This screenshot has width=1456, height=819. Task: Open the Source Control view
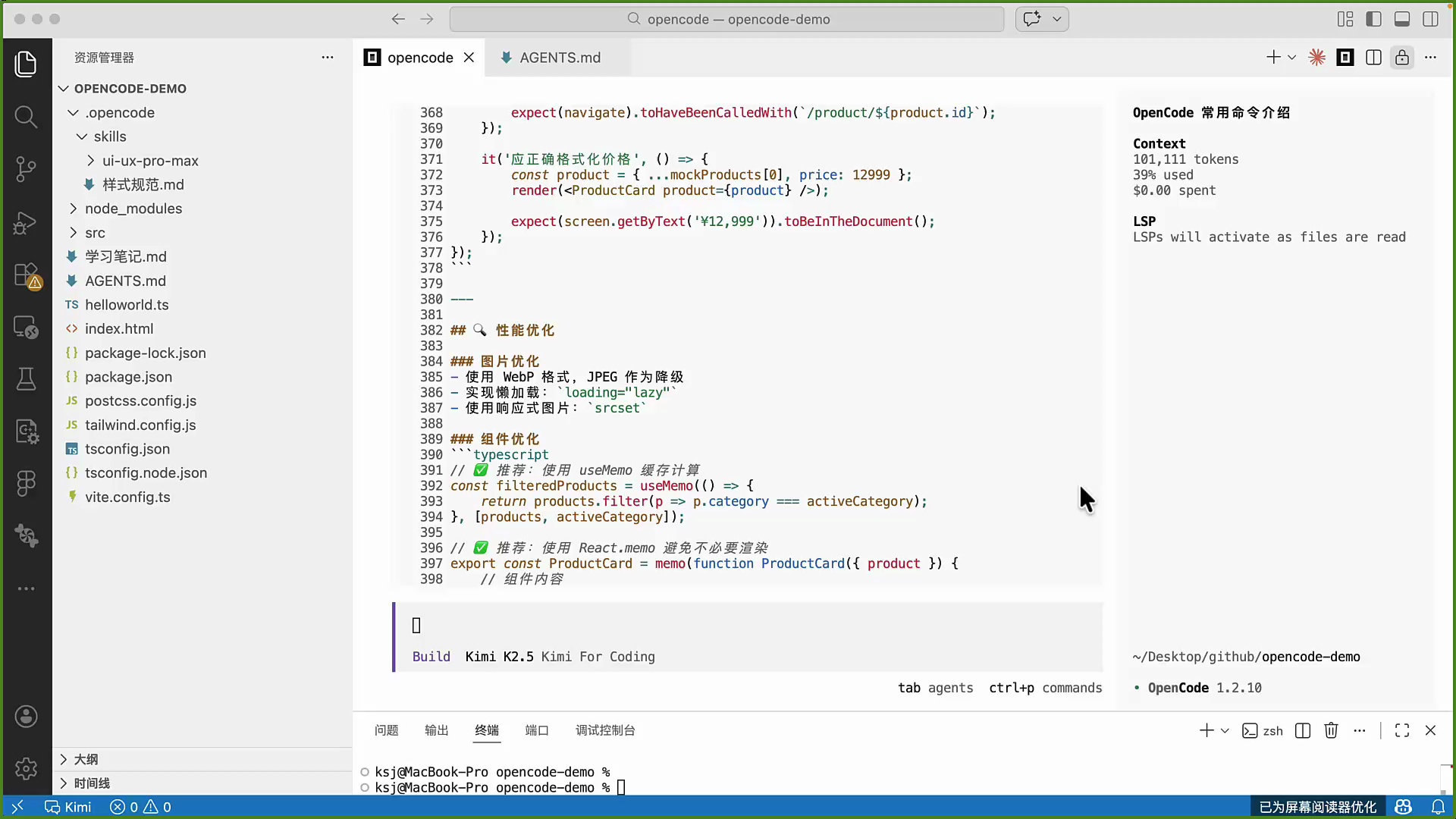26,169
